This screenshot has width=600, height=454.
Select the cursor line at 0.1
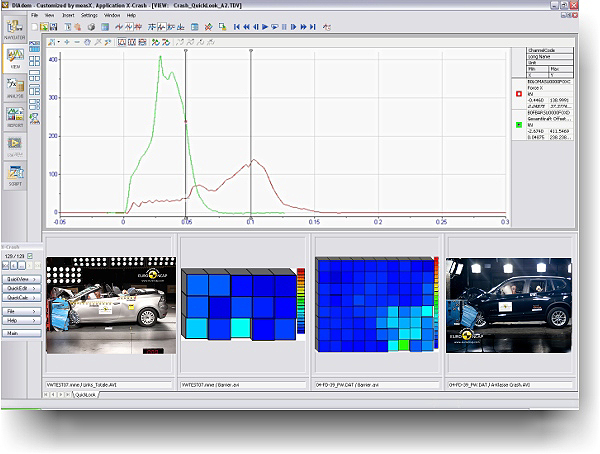tap(251, 132)
